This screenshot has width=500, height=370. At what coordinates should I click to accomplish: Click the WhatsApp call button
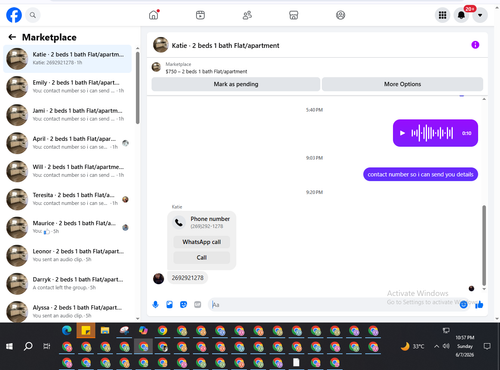point(202,242)
